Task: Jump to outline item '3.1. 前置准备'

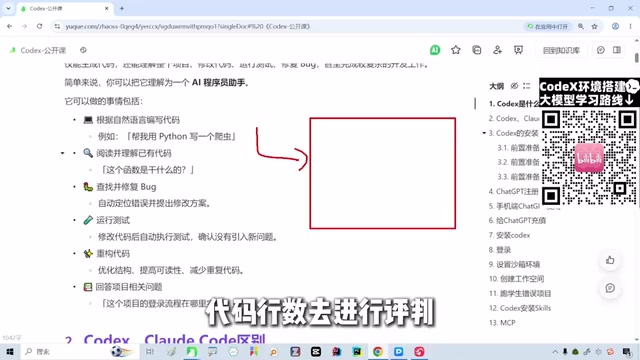Action: (518, 148)
